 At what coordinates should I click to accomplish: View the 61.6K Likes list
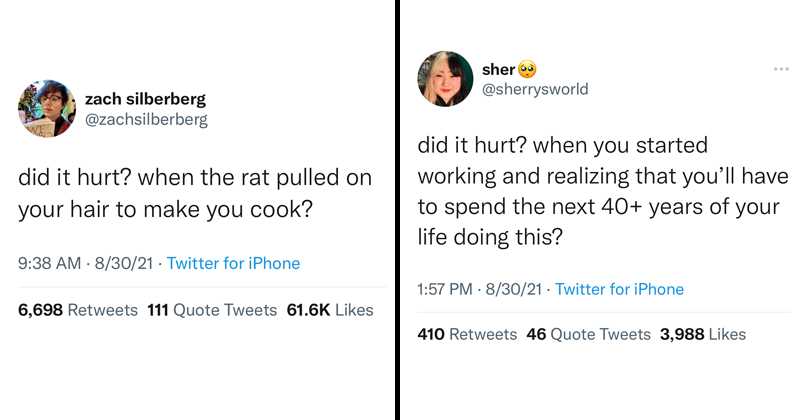click(x=330, y=310)
